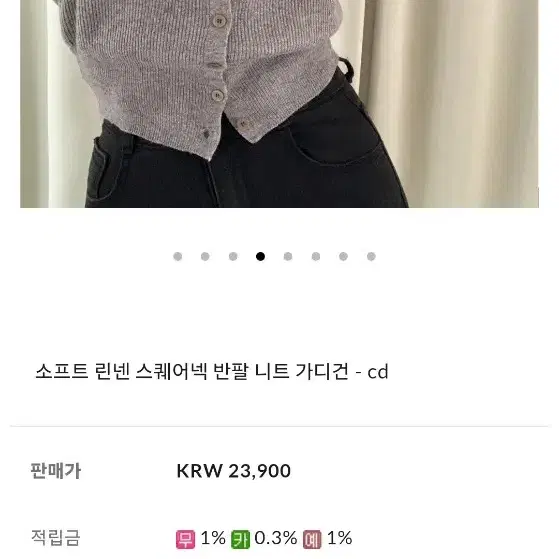Go to the last carousel dot
559x559 pixels.
click(371, 256)
